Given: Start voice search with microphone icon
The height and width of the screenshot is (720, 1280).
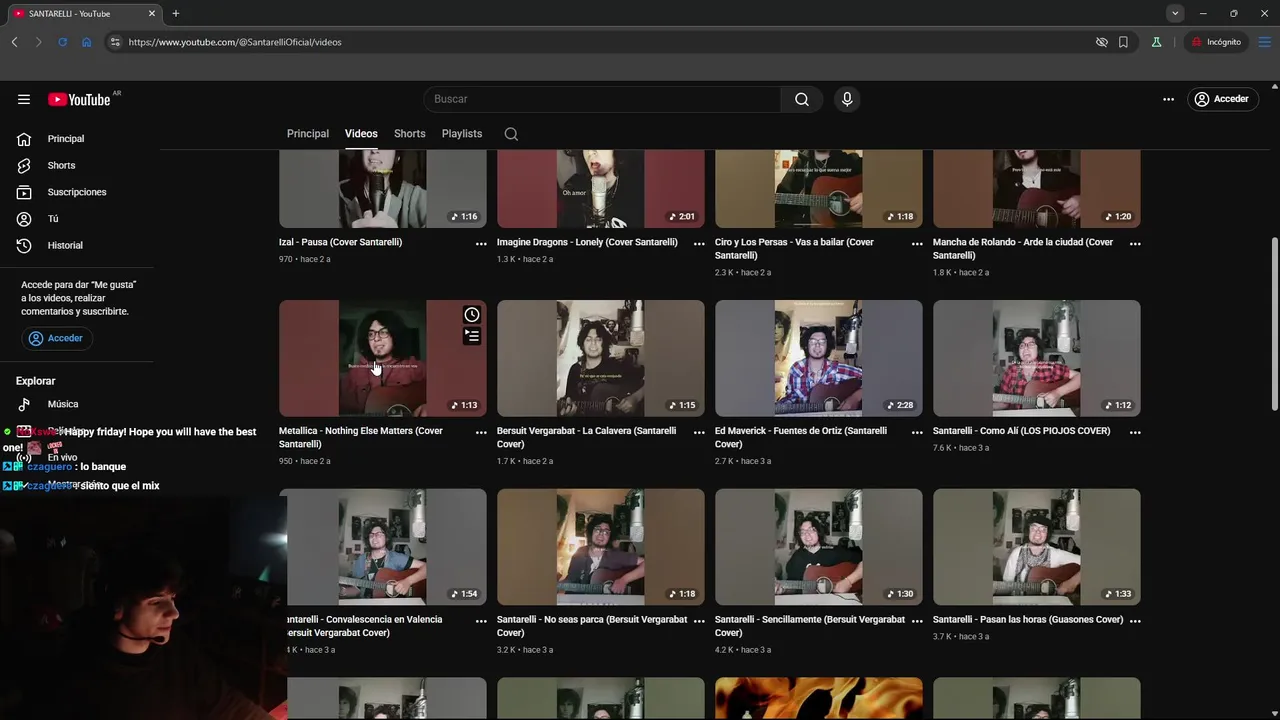Looking at the screenshot, I should (847, 99).
